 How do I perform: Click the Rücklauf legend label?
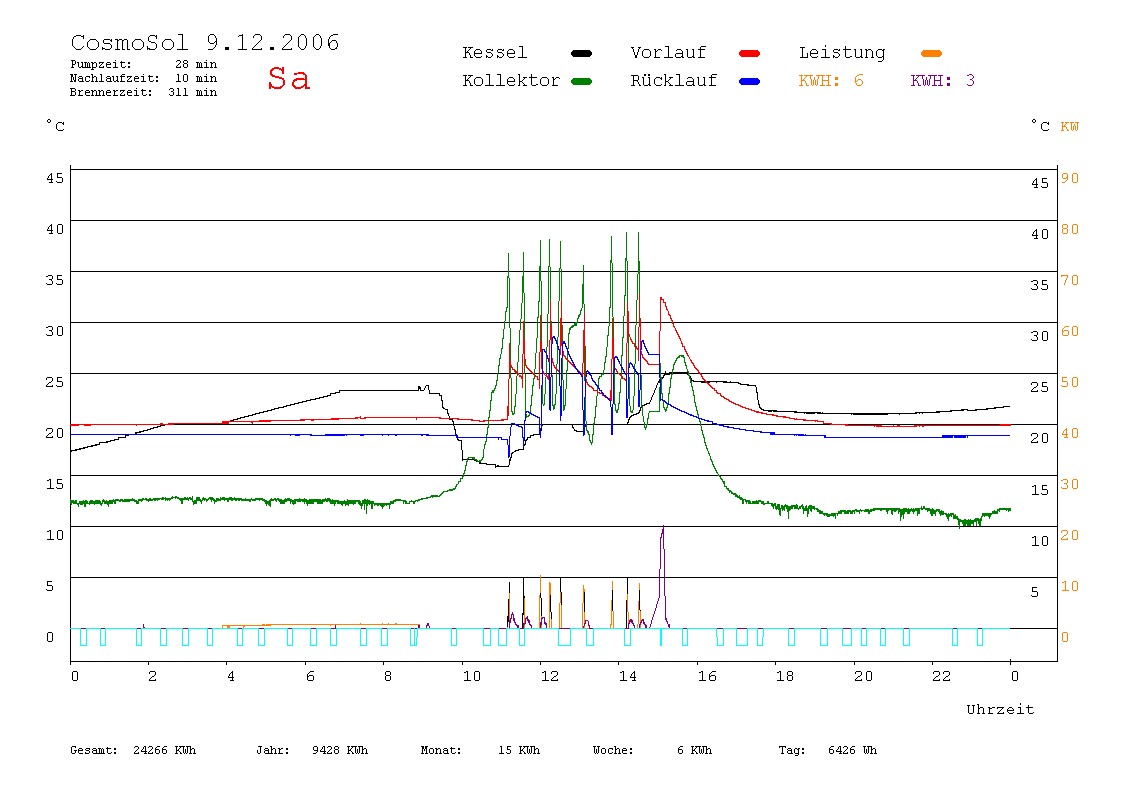click(674, 81)
